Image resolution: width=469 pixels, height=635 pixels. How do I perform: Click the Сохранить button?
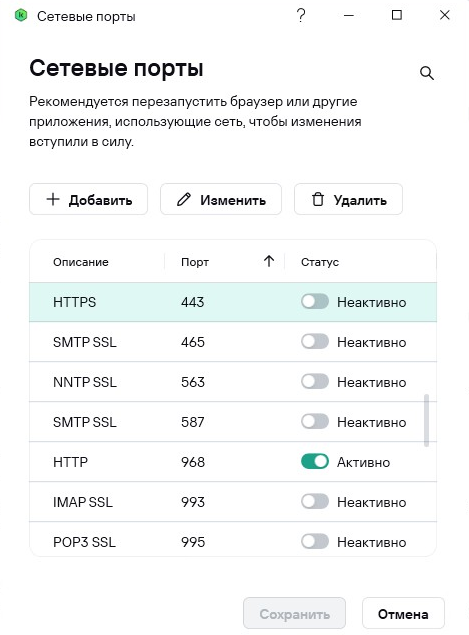click(294, 614)
